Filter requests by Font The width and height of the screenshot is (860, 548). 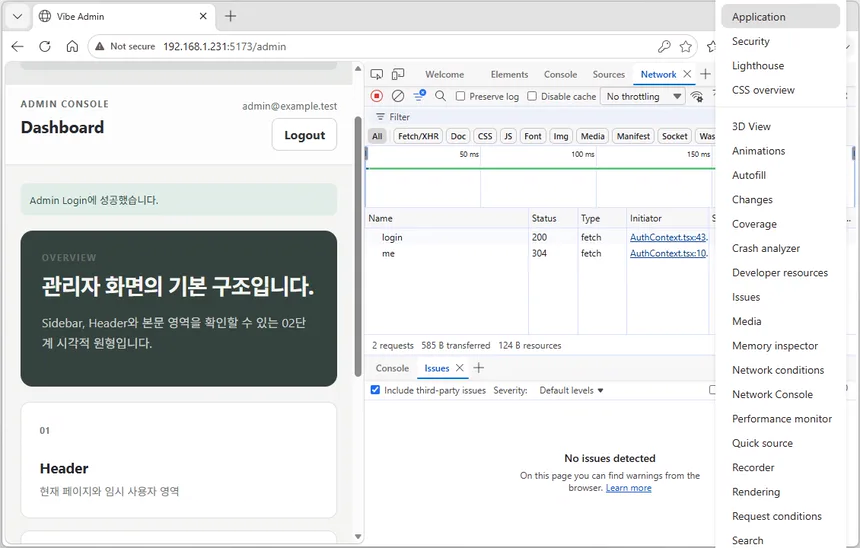(x=533, y=136)
